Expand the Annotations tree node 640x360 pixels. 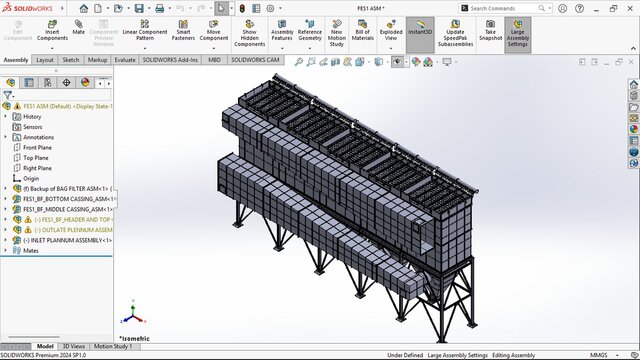[5, 137]
